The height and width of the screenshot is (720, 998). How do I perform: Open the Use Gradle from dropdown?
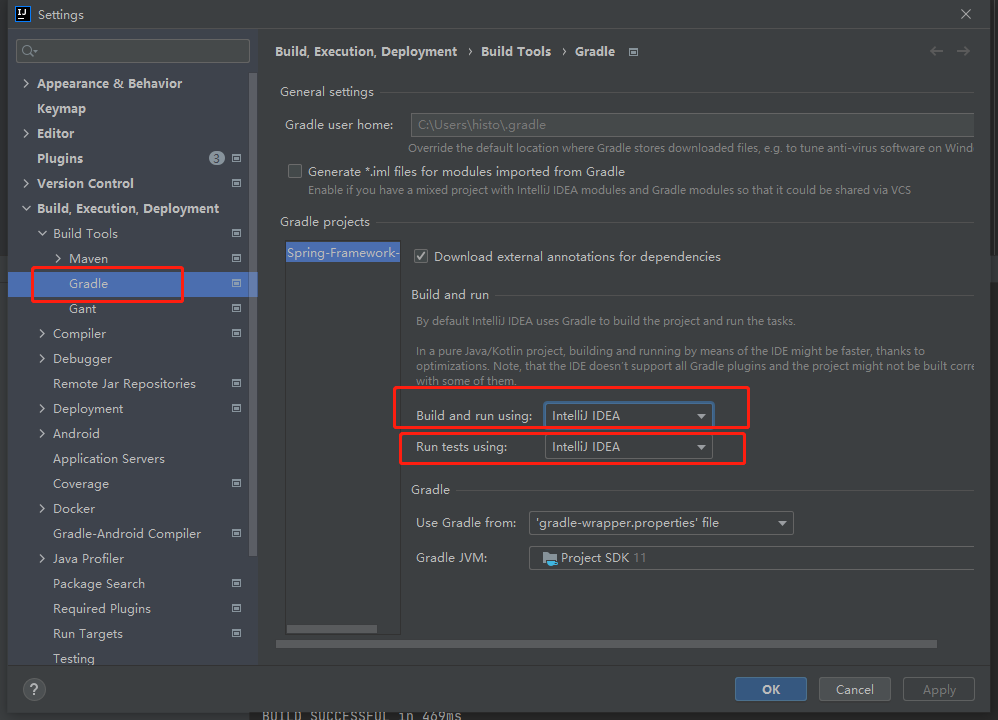(x=661, y=523)
